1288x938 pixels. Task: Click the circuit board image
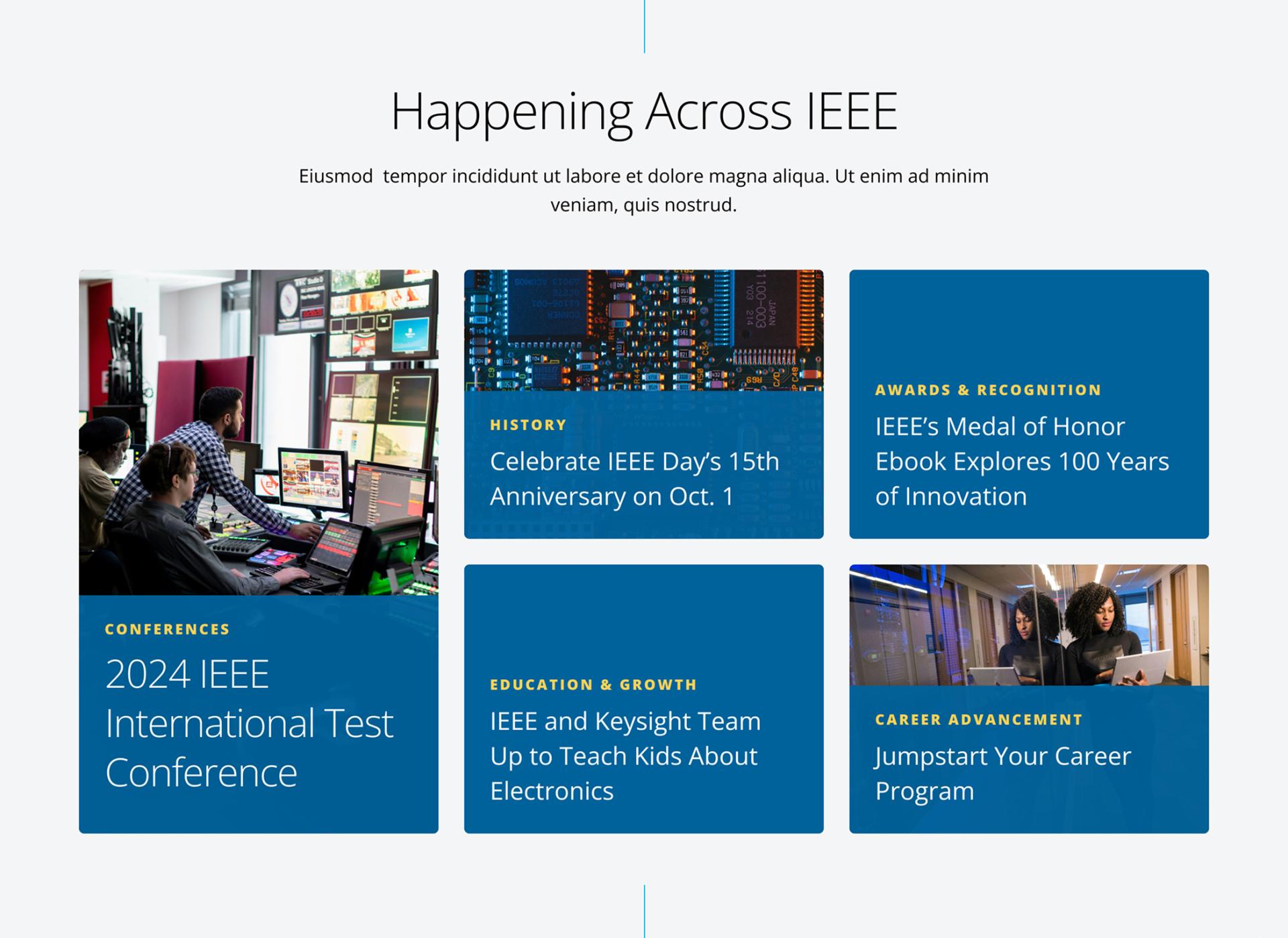click(643, 330)
